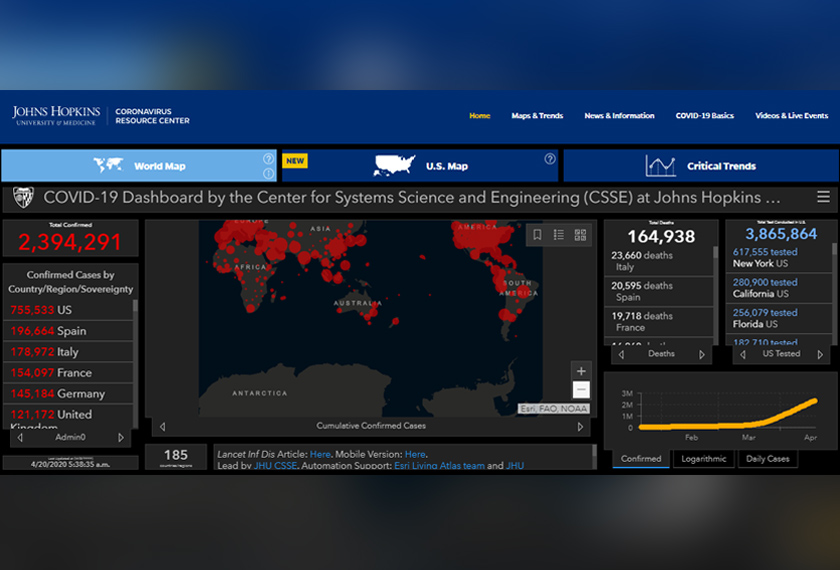Zoom in the map with plus button
The height and width of the screenshot is (570, 840).
point(581,371)
